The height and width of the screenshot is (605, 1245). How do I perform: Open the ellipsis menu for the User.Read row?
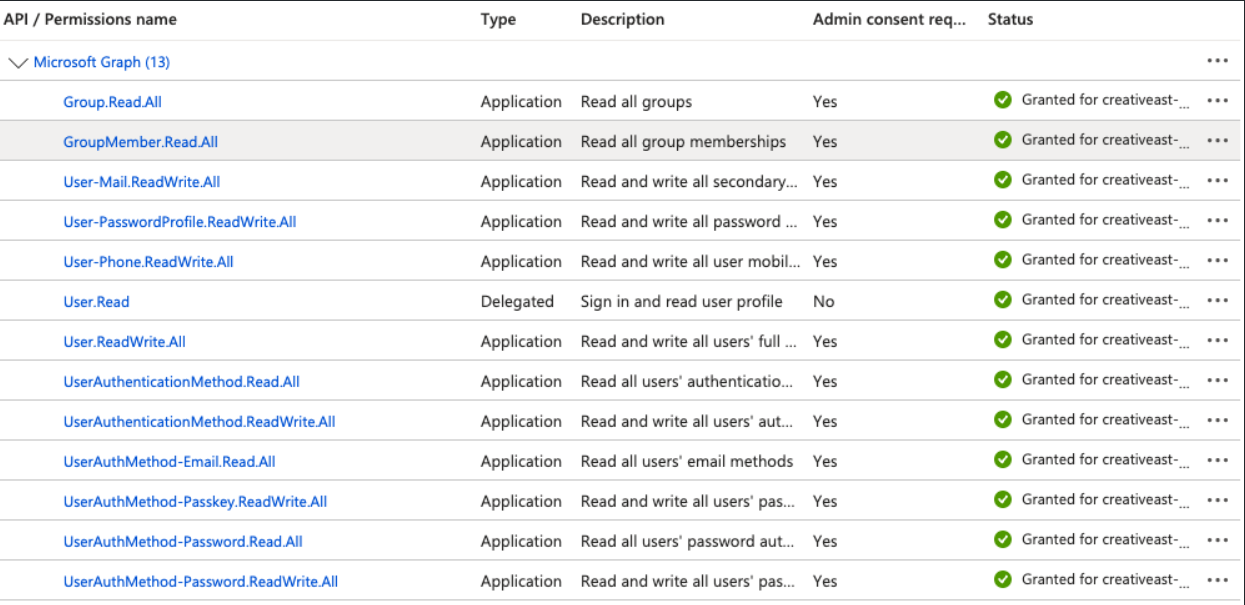point(1216,301)
